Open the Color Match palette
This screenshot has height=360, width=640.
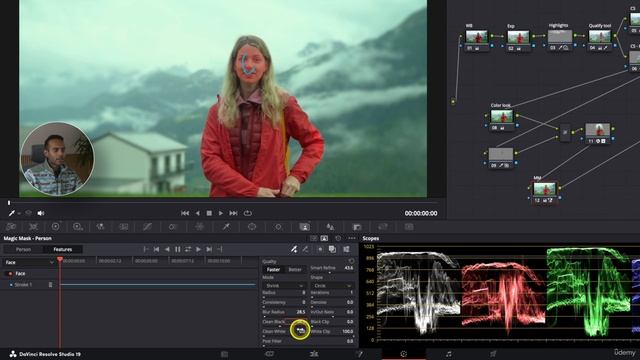(x=33, y=227)
